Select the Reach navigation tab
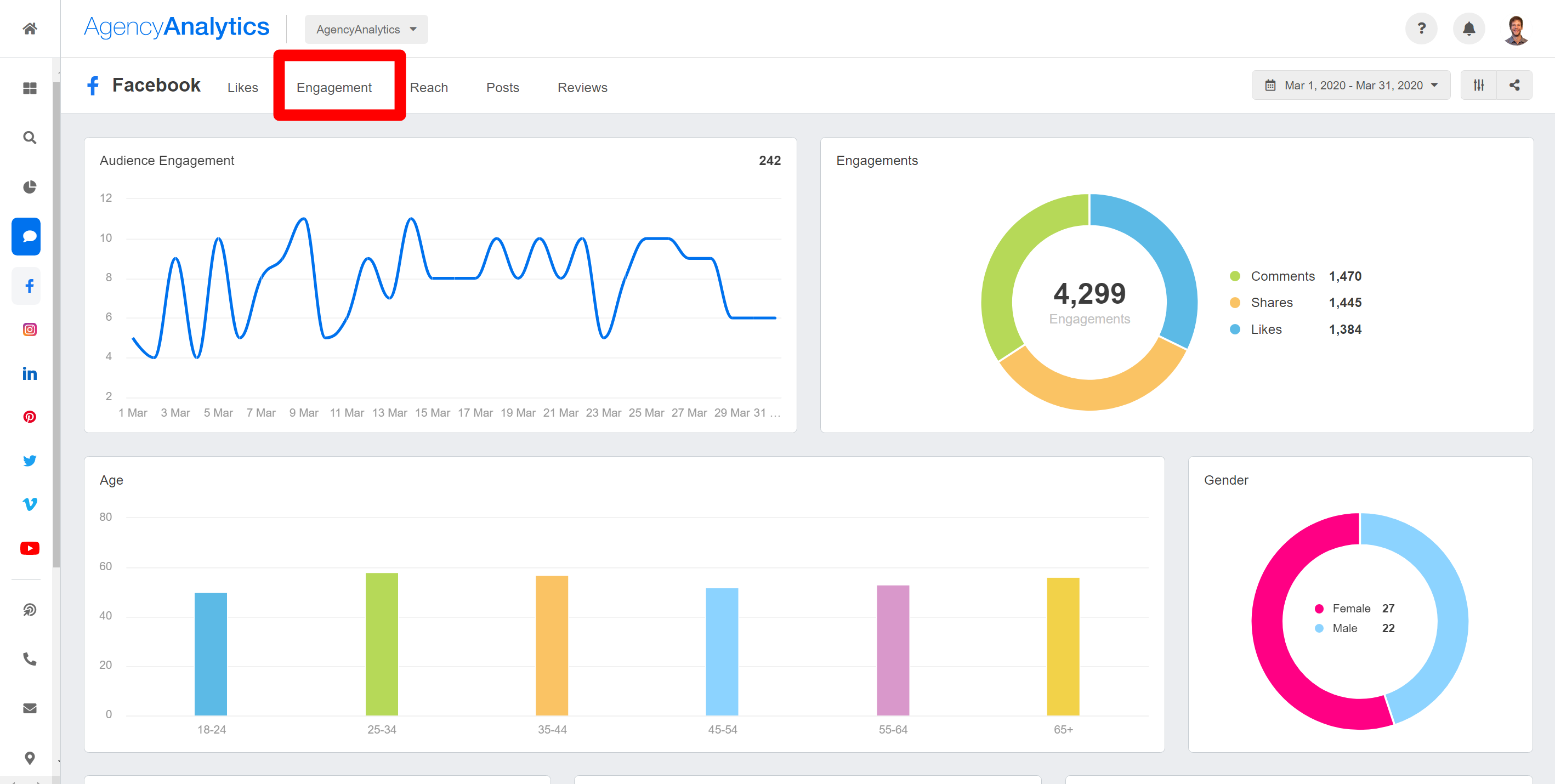This screenshot has width=1555, height=784. (430, 87)
